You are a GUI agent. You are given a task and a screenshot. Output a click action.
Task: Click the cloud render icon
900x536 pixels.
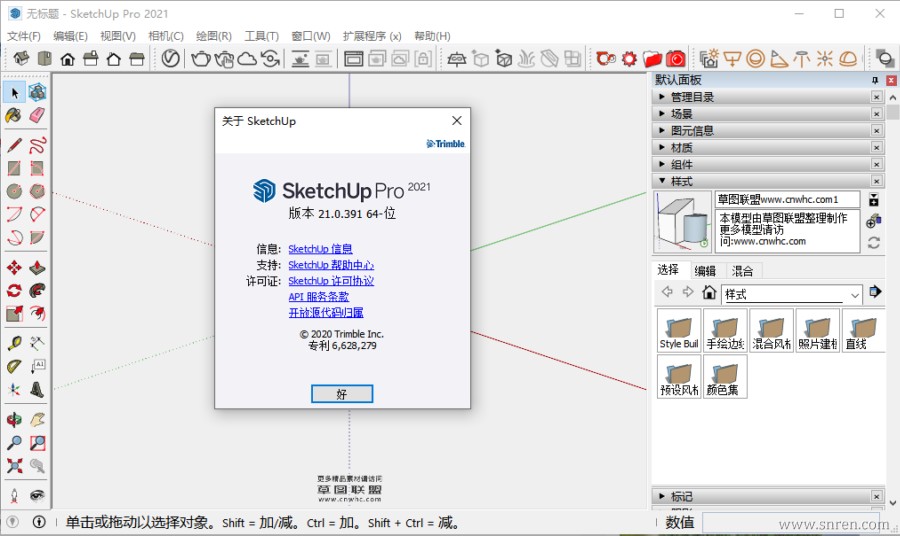(x=247, y=58)
